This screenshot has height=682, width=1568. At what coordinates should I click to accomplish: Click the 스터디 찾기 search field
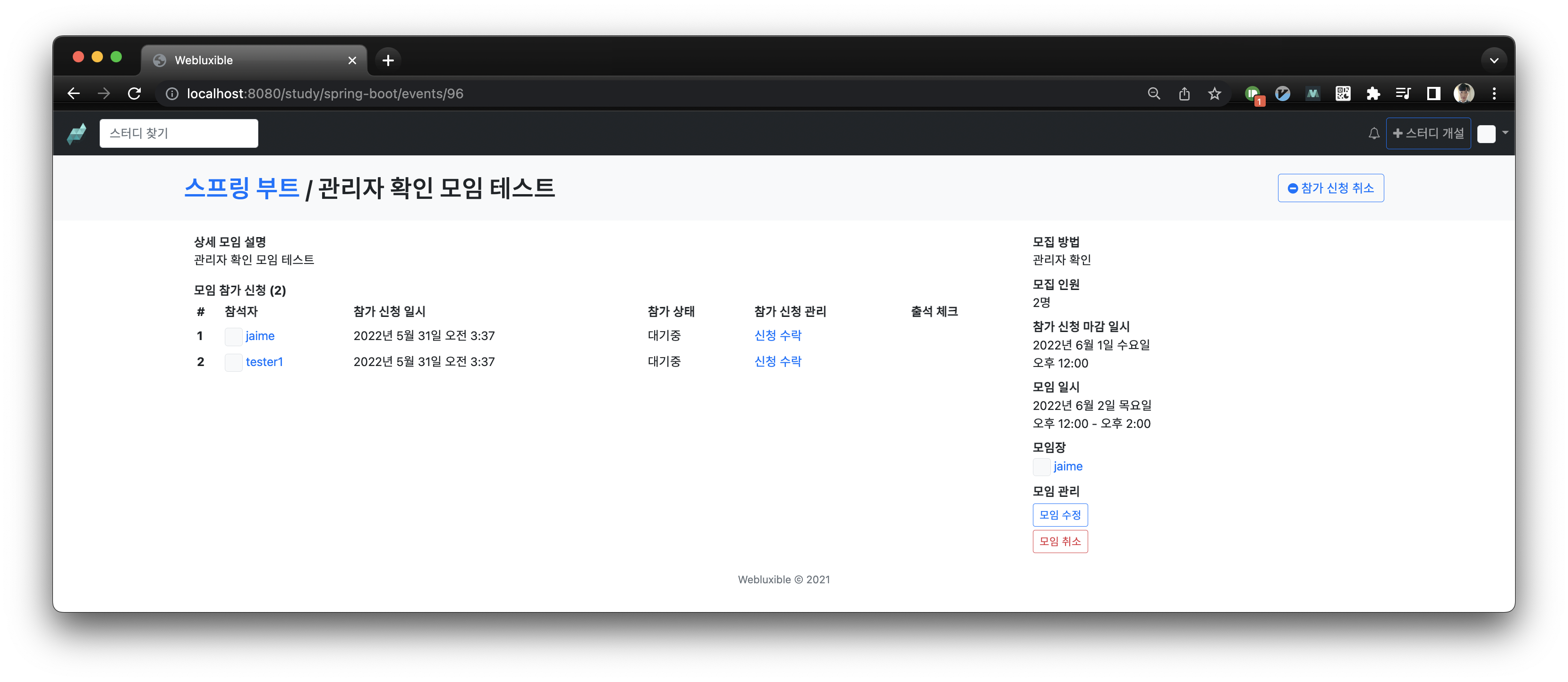pos(179,133)
